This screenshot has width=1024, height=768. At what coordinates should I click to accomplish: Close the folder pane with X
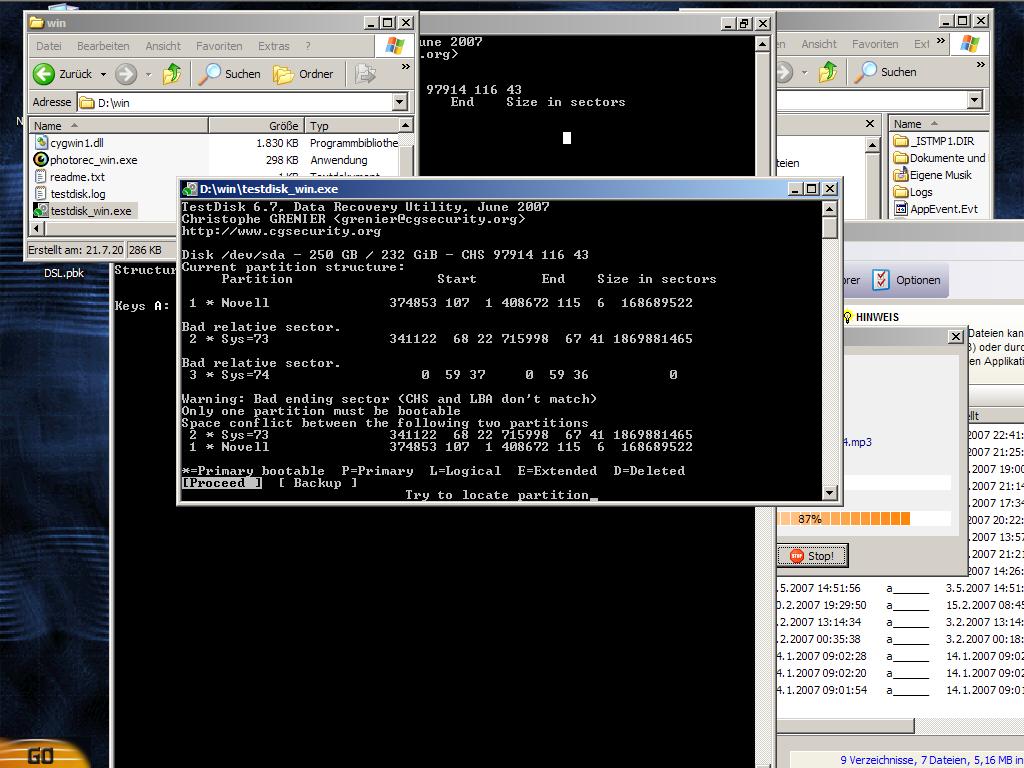click(870, 123)
